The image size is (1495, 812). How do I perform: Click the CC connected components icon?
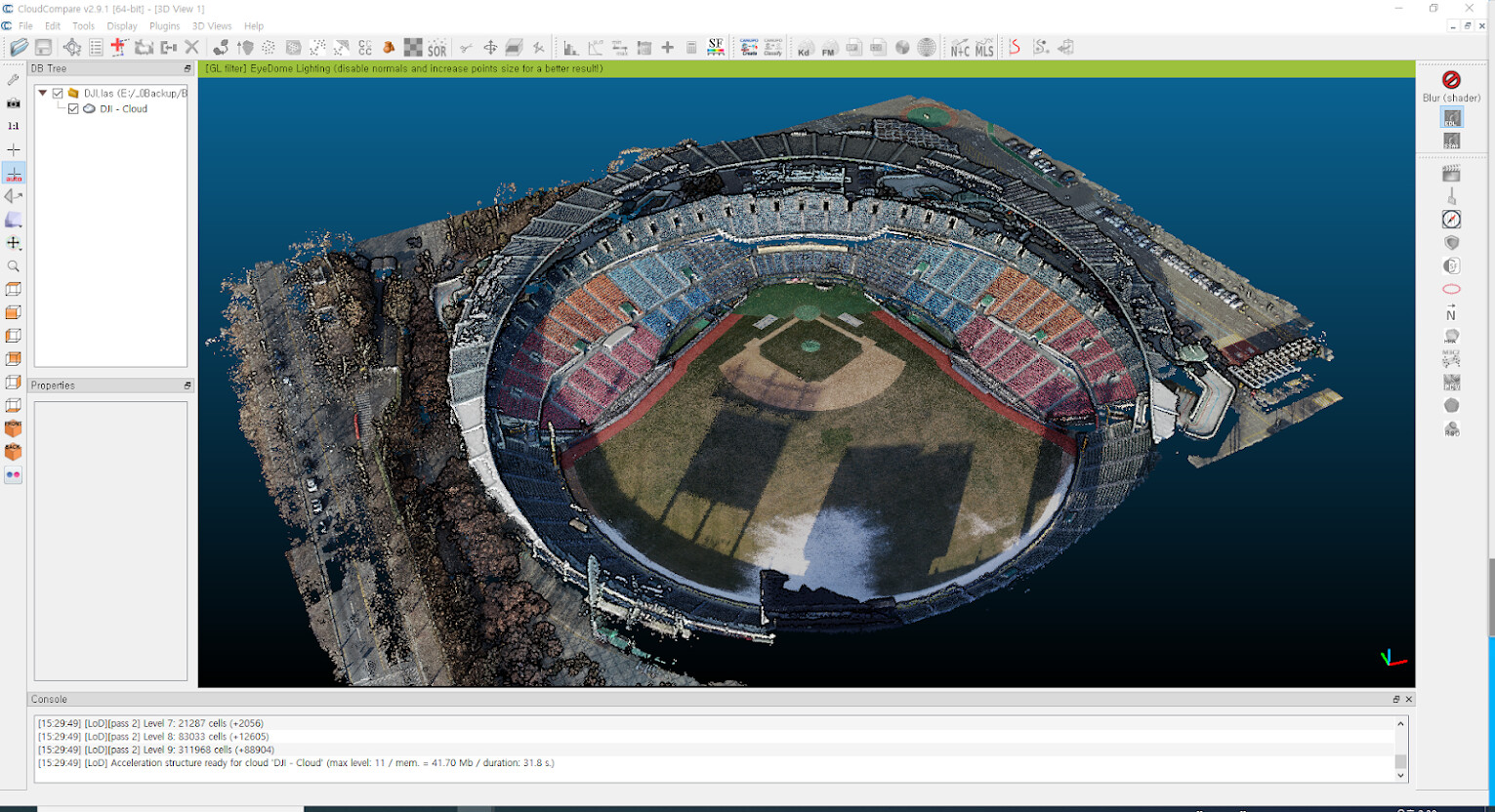pyautogui.click(x=365, y=47)
